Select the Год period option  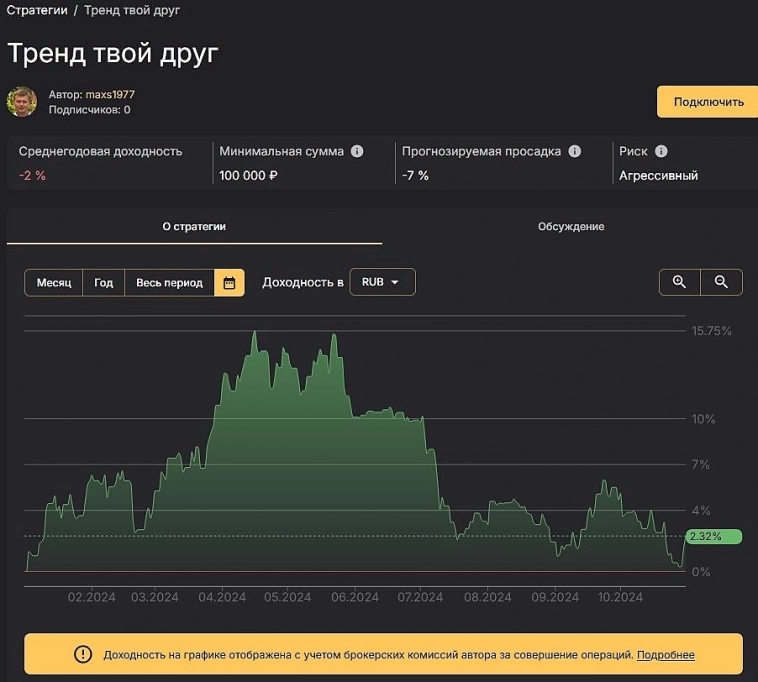pos(104,283)
